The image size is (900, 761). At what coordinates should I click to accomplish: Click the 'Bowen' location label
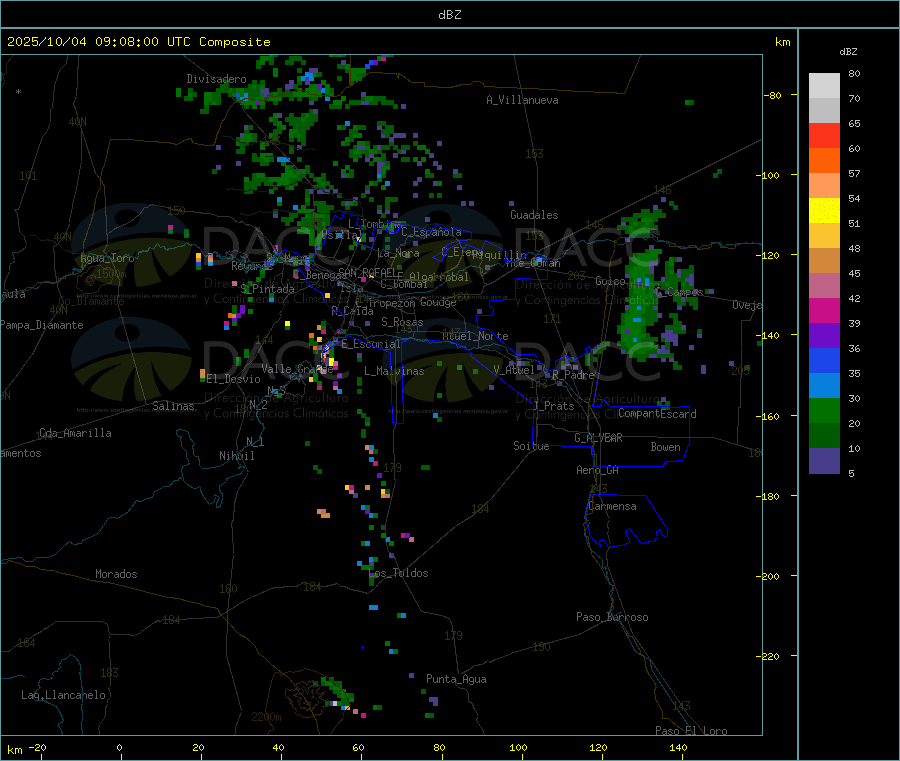[665, 447]
